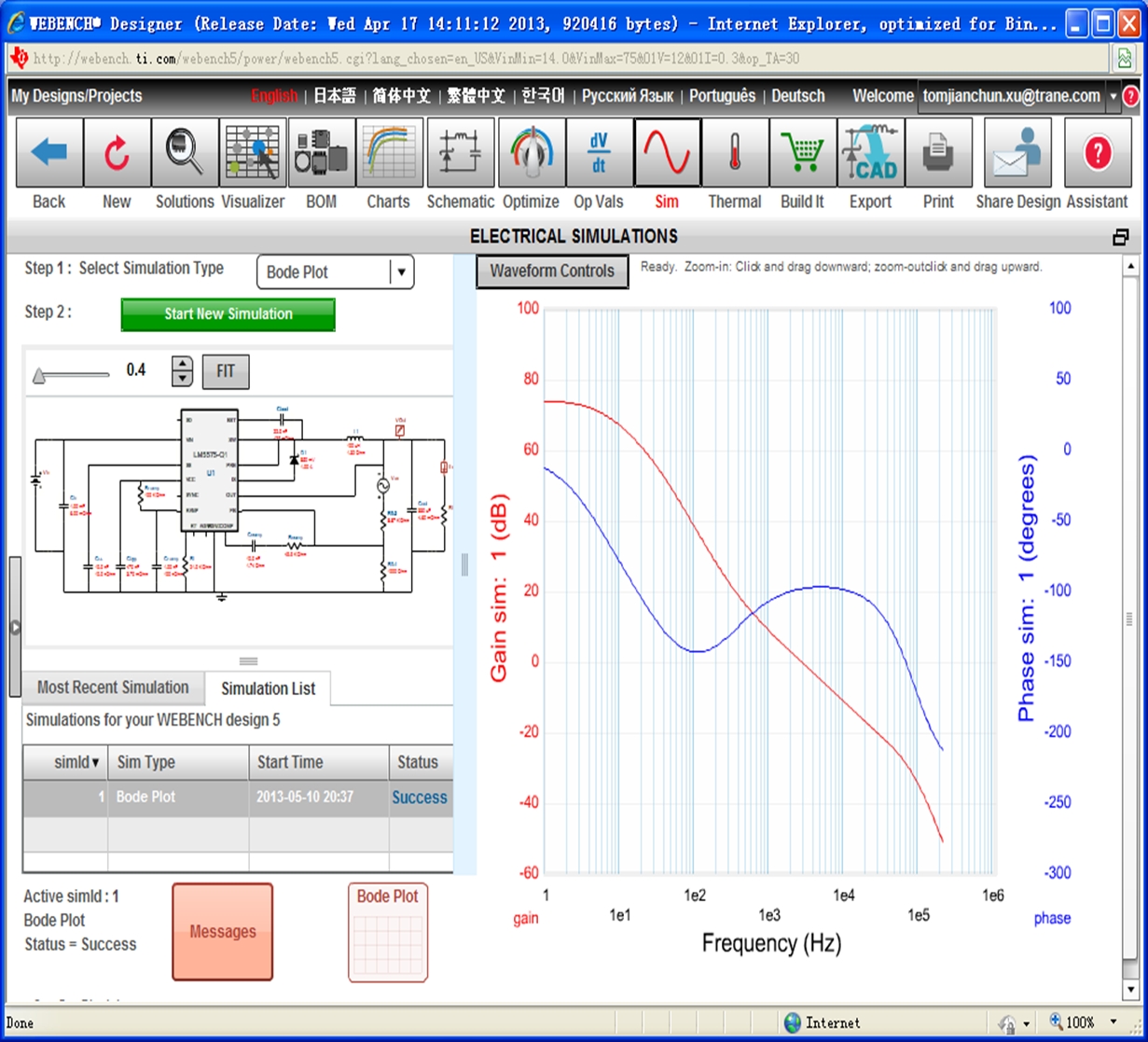Screen dimensions: 1148x1042
Task: Click the red gain legend label
Action: (526, 919)
